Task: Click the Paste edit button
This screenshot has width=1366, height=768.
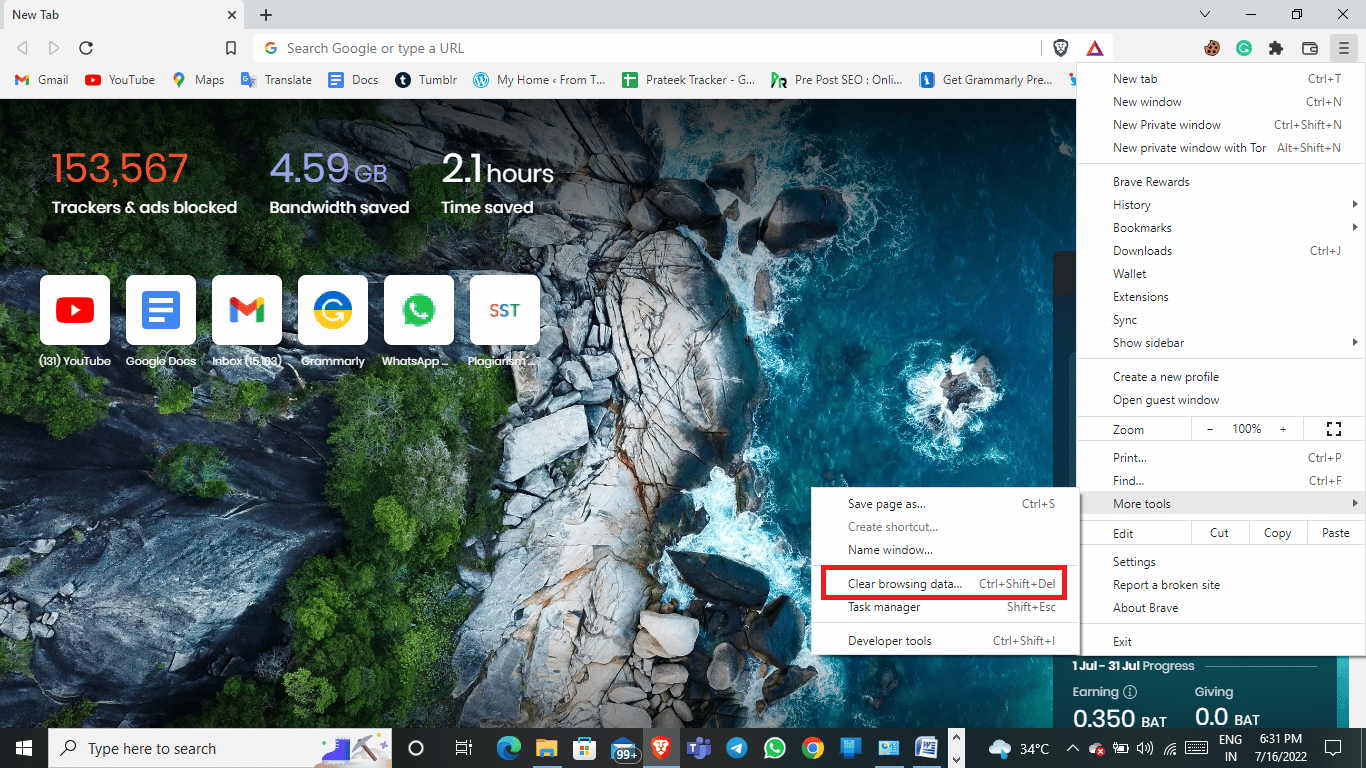Action: click(1336, 533)
